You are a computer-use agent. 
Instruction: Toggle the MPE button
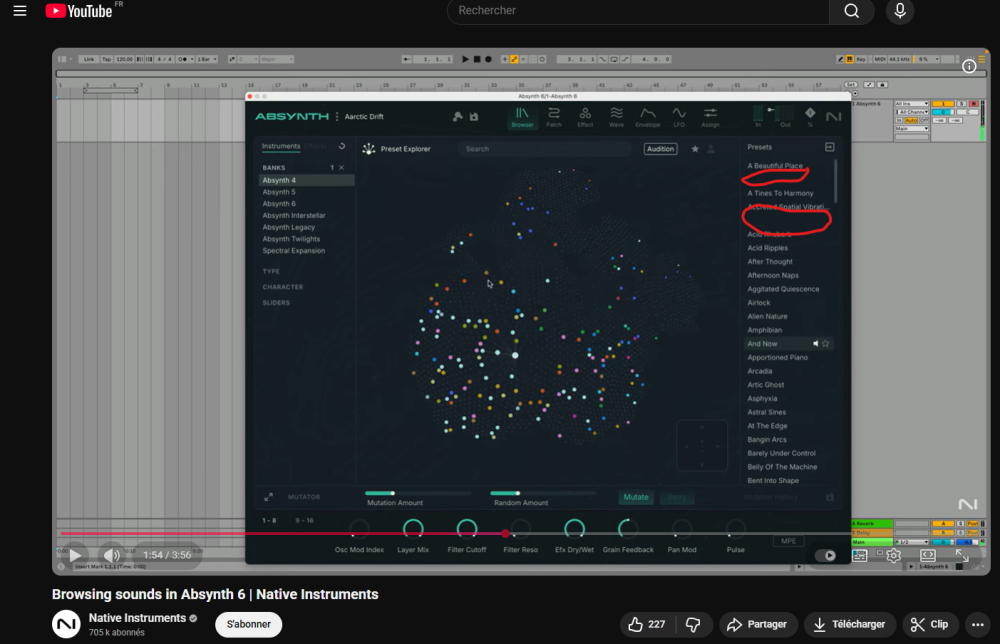[x=788, y=541]
